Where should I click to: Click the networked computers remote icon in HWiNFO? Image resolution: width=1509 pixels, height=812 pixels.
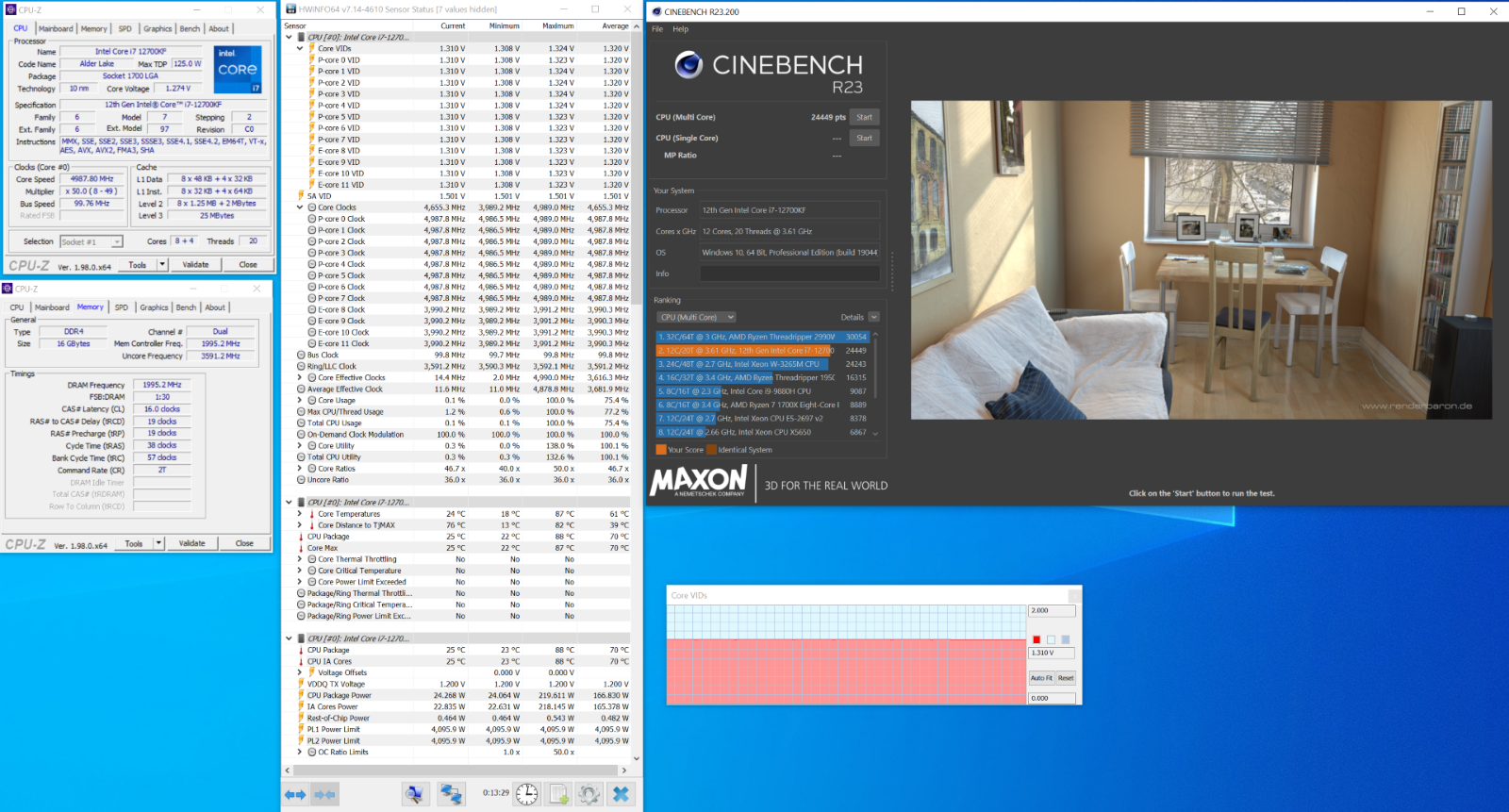coord(451,794)
